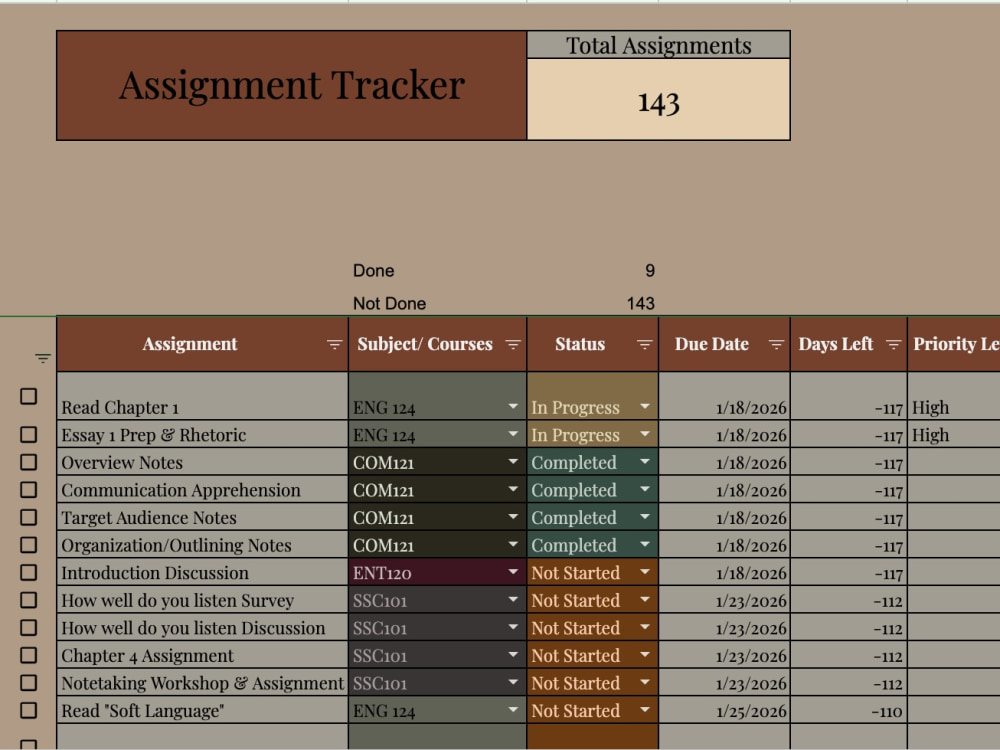
Task: Toggle the Organization/Outlining Notes checkbox
Action: (x=28, y=545)
